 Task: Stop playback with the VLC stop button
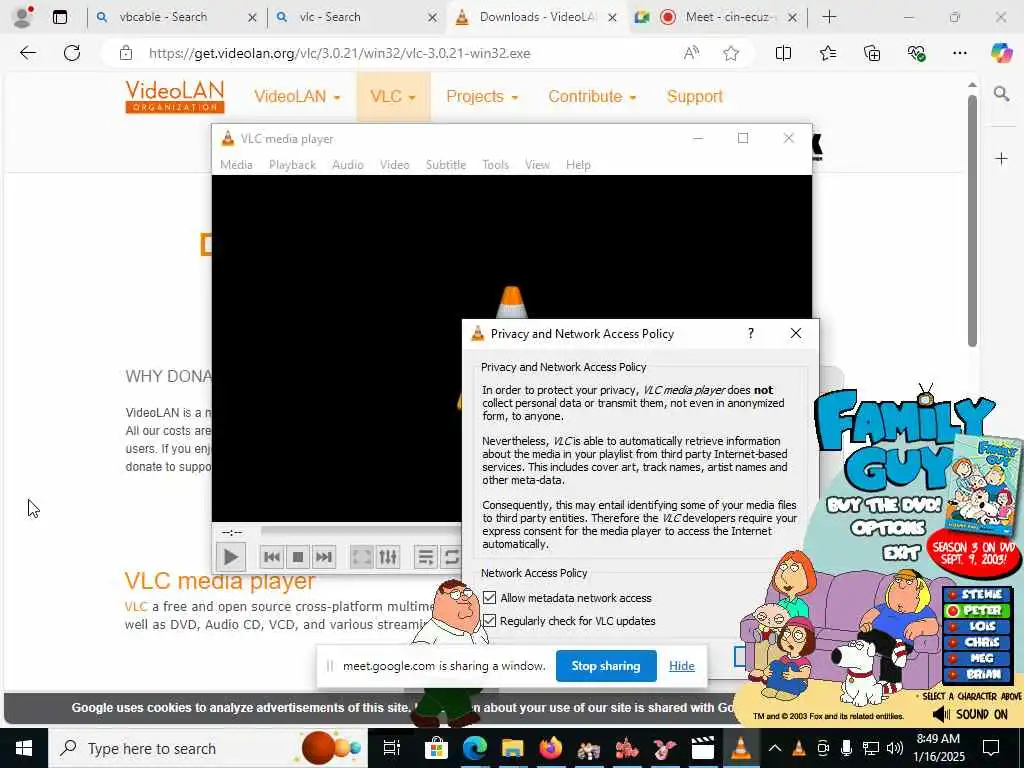[x=298, y=557]
